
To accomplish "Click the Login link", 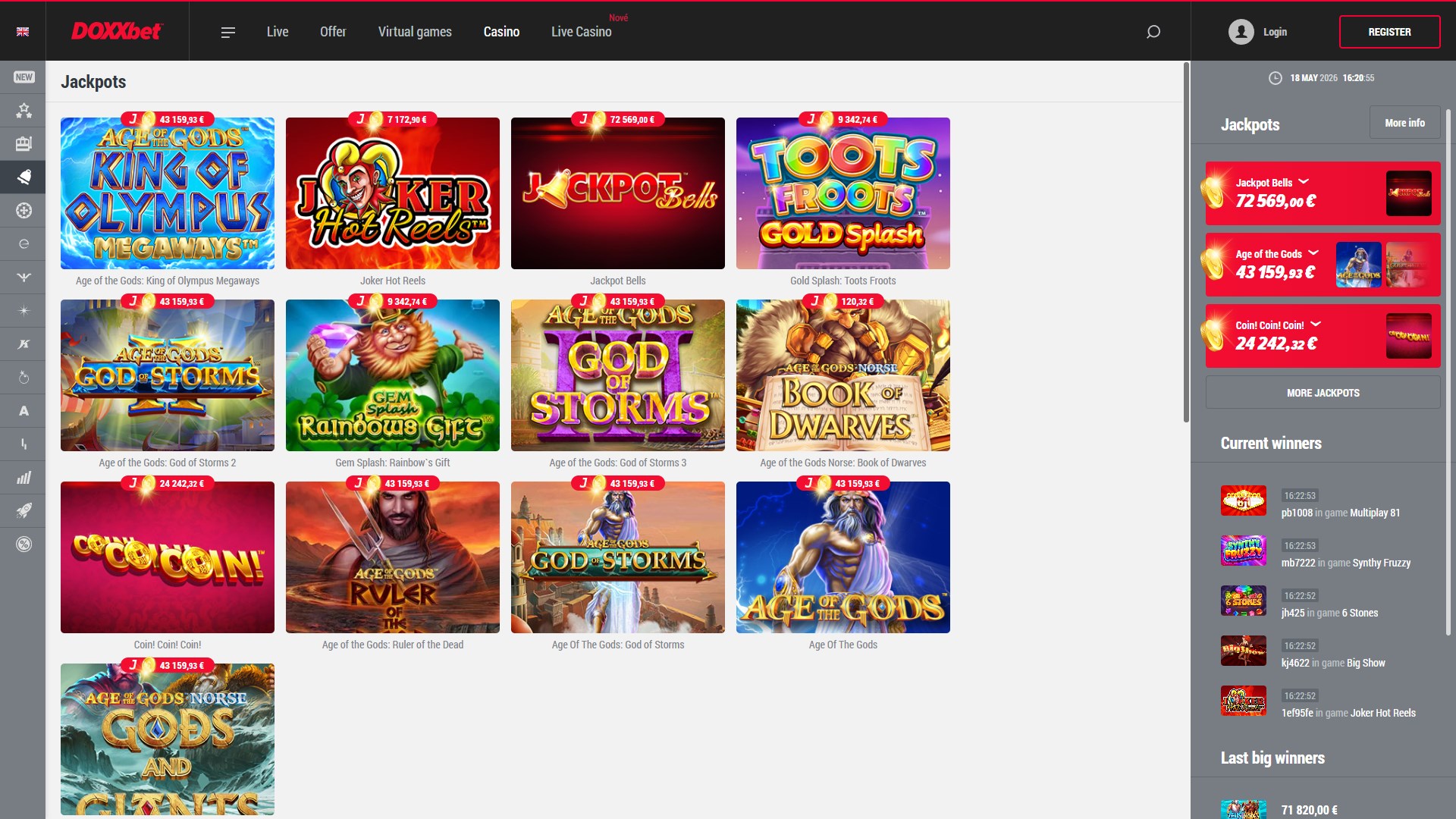I will (1275, 32).
